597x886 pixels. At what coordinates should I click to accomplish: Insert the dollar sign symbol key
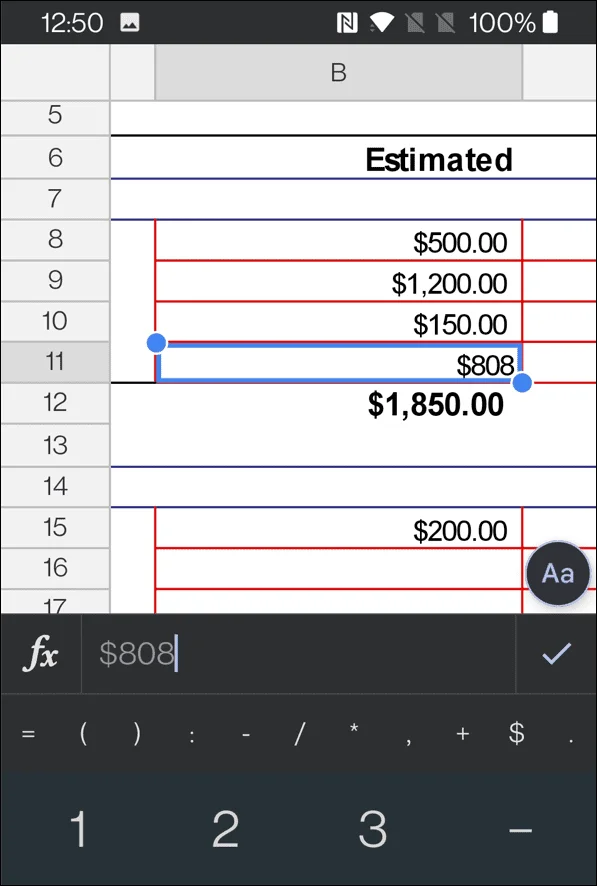click(x=516, y=733)
